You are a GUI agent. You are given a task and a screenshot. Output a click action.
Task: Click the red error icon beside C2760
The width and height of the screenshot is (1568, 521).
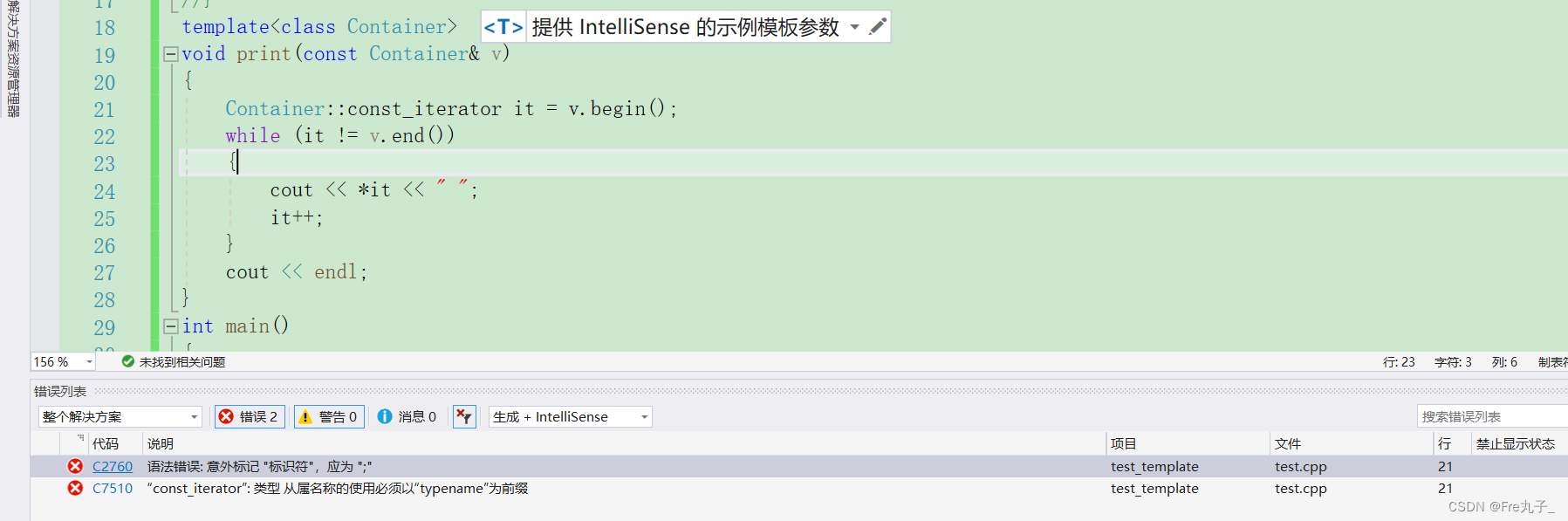[x=75, y=465]
